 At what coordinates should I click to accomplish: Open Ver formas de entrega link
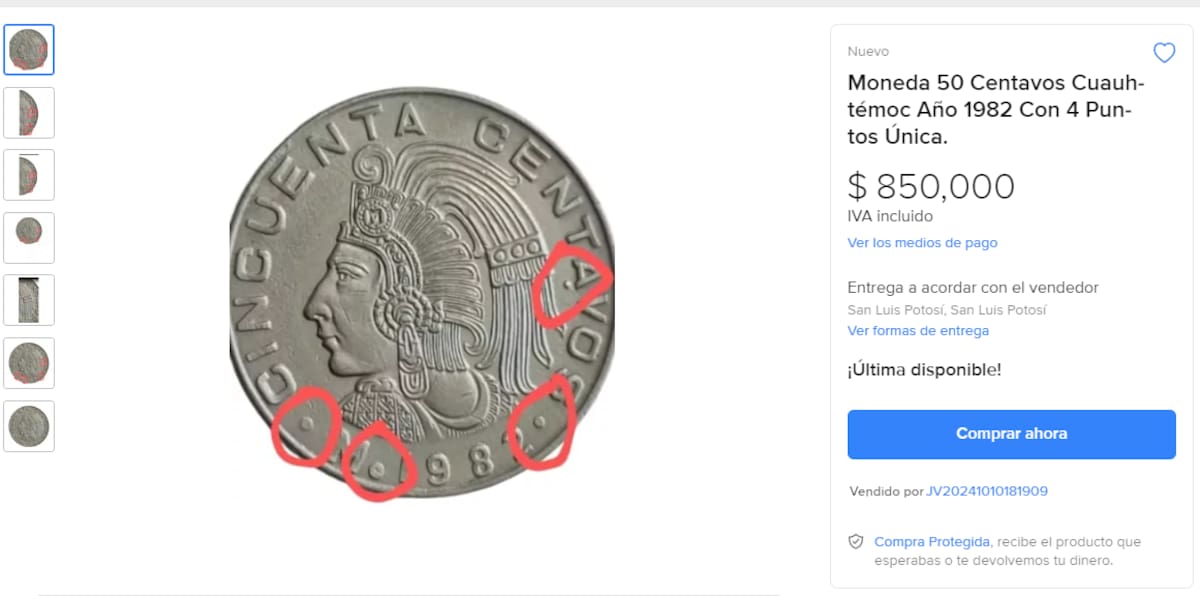(x=918, y=331)
